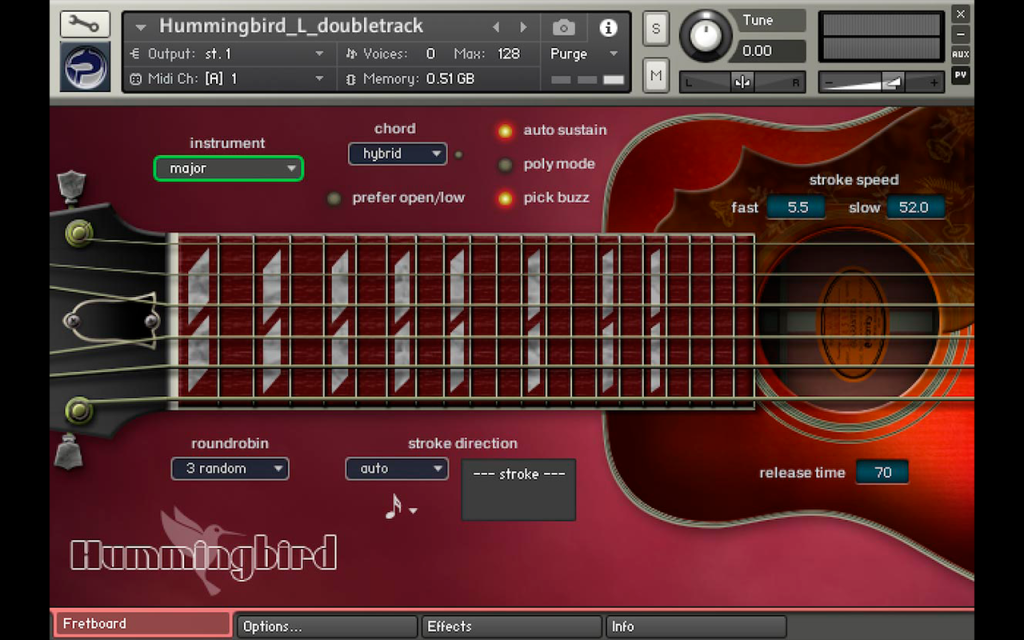
Task: Open the roundrobin 3 random dropdown
Action: [230, 468]
